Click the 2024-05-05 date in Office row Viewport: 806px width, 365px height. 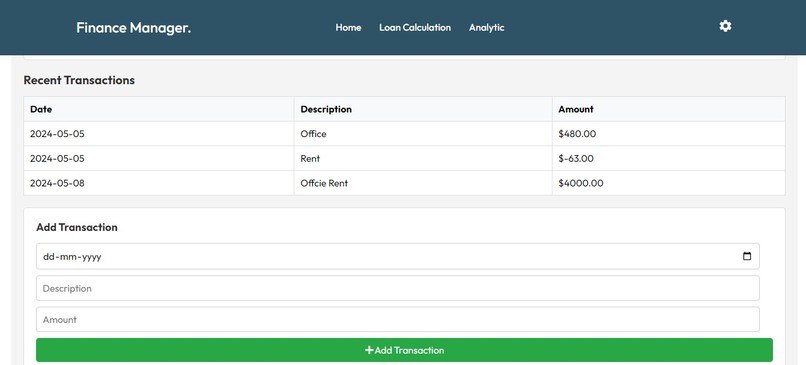[x=159, y=134]
